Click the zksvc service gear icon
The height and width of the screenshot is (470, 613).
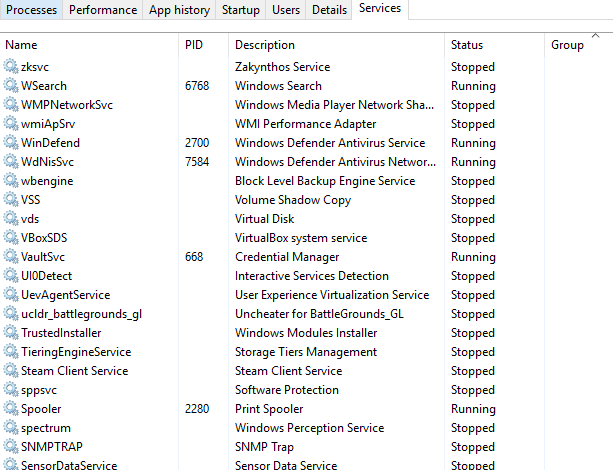pyautogui.click(x=11, y=67)
